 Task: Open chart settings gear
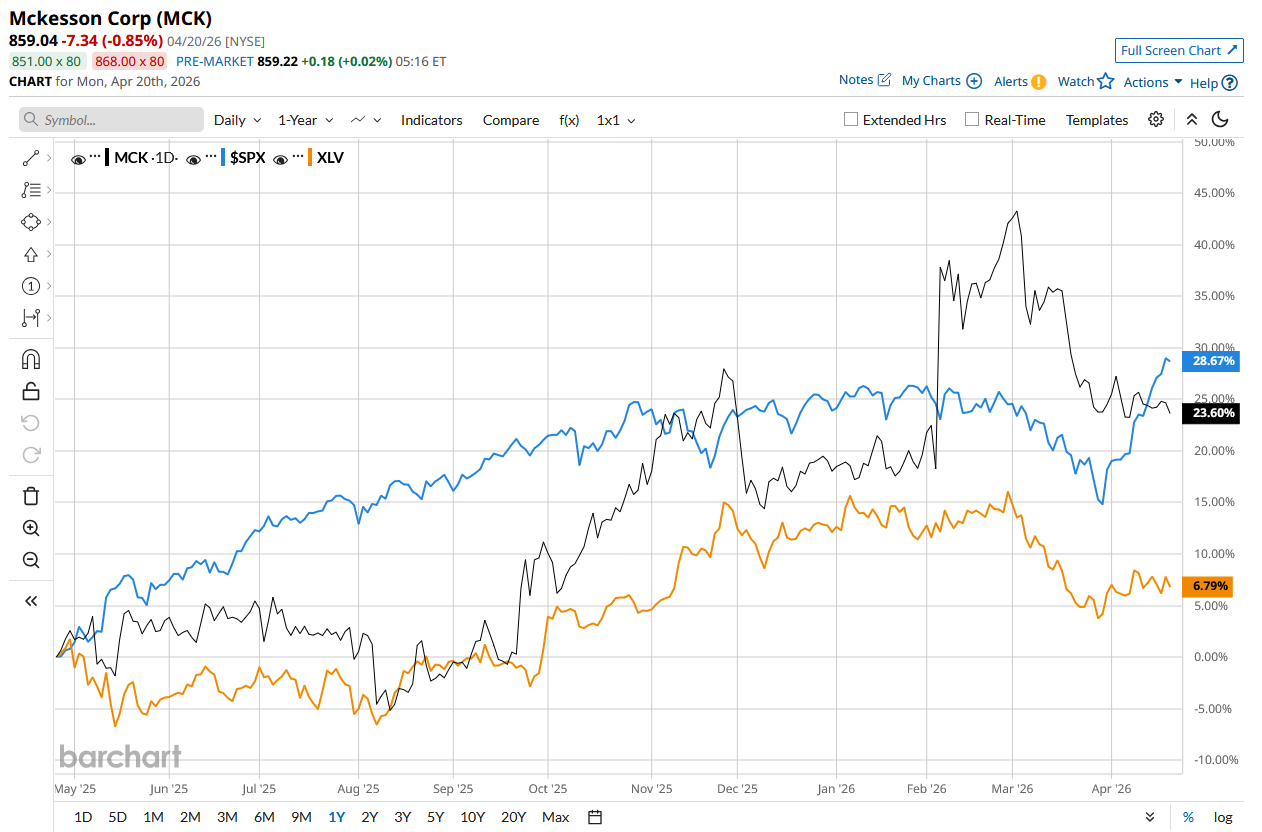click(1156, 119)
